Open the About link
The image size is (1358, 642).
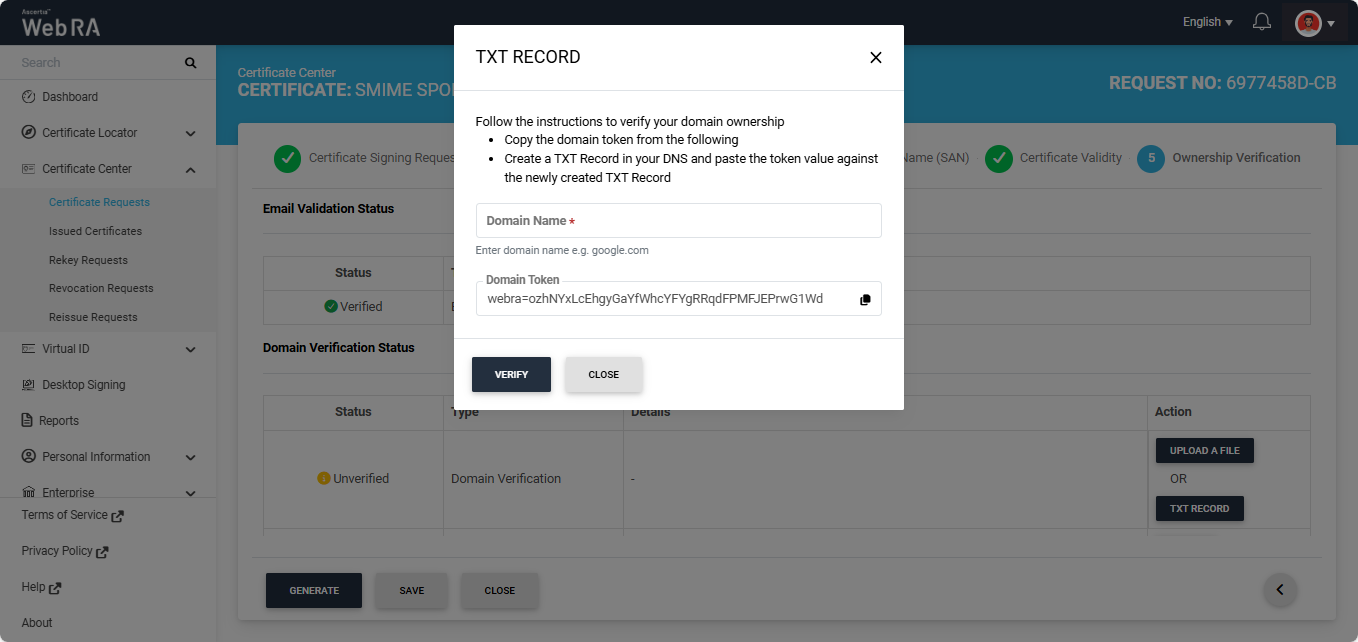click(36, 623)
